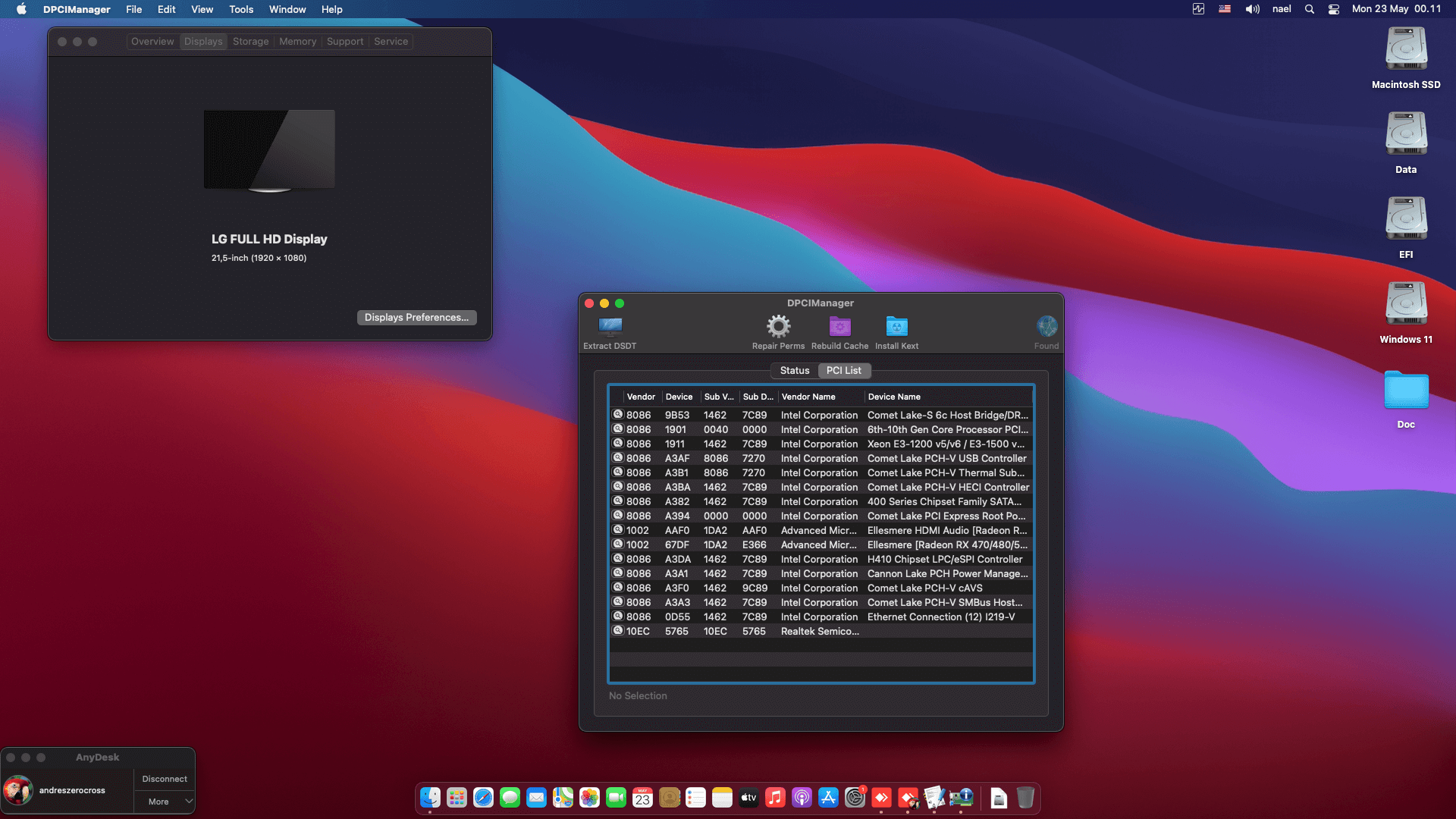Click the Displays Preferences button

click(416, 317)
